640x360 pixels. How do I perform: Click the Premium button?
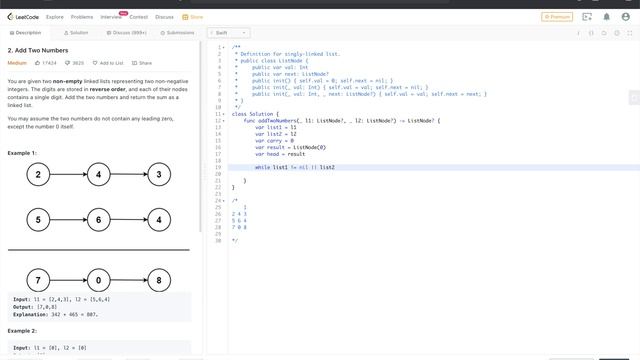557,17
